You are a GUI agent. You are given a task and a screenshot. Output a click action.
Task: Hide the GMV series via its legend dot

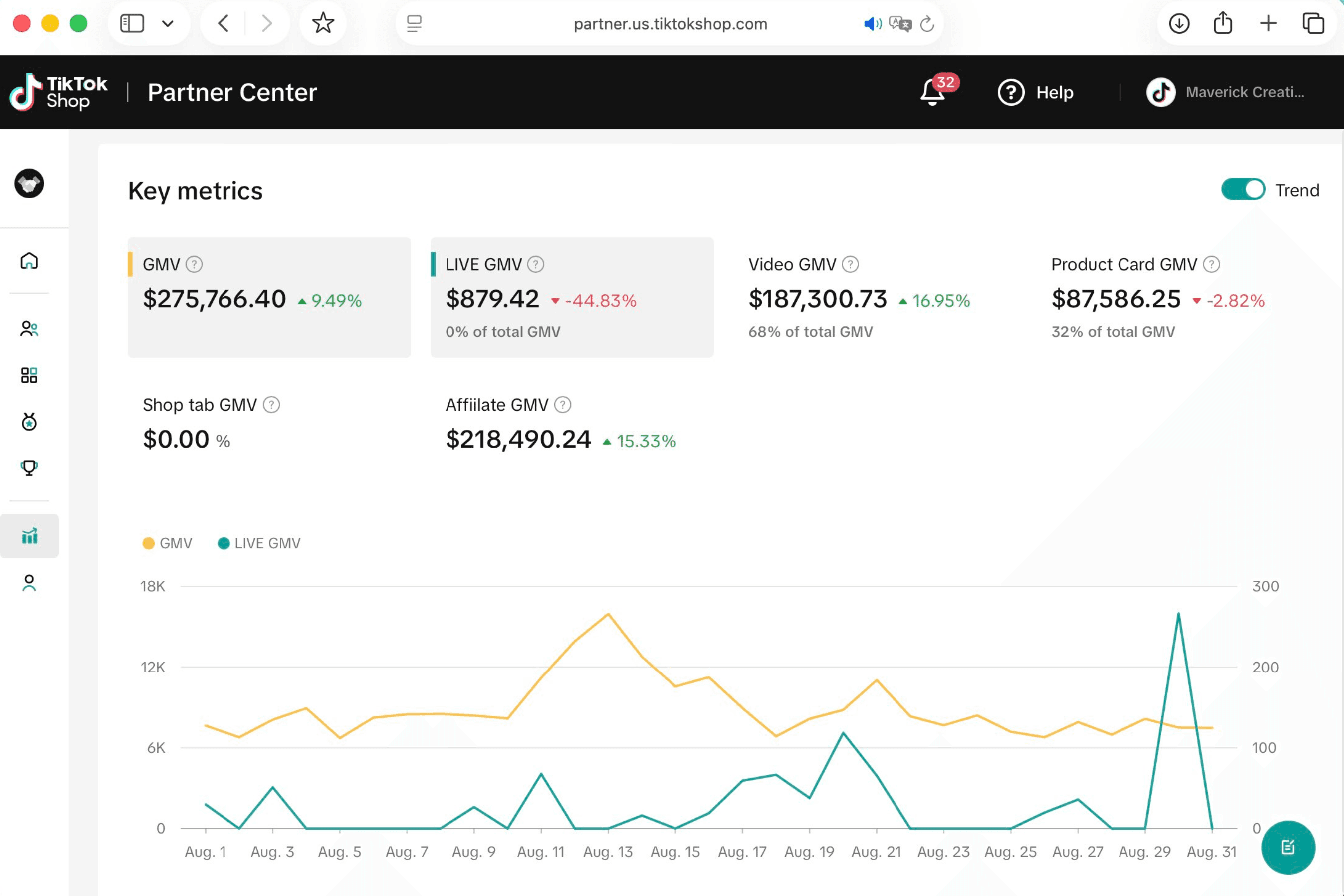point(149,542)
